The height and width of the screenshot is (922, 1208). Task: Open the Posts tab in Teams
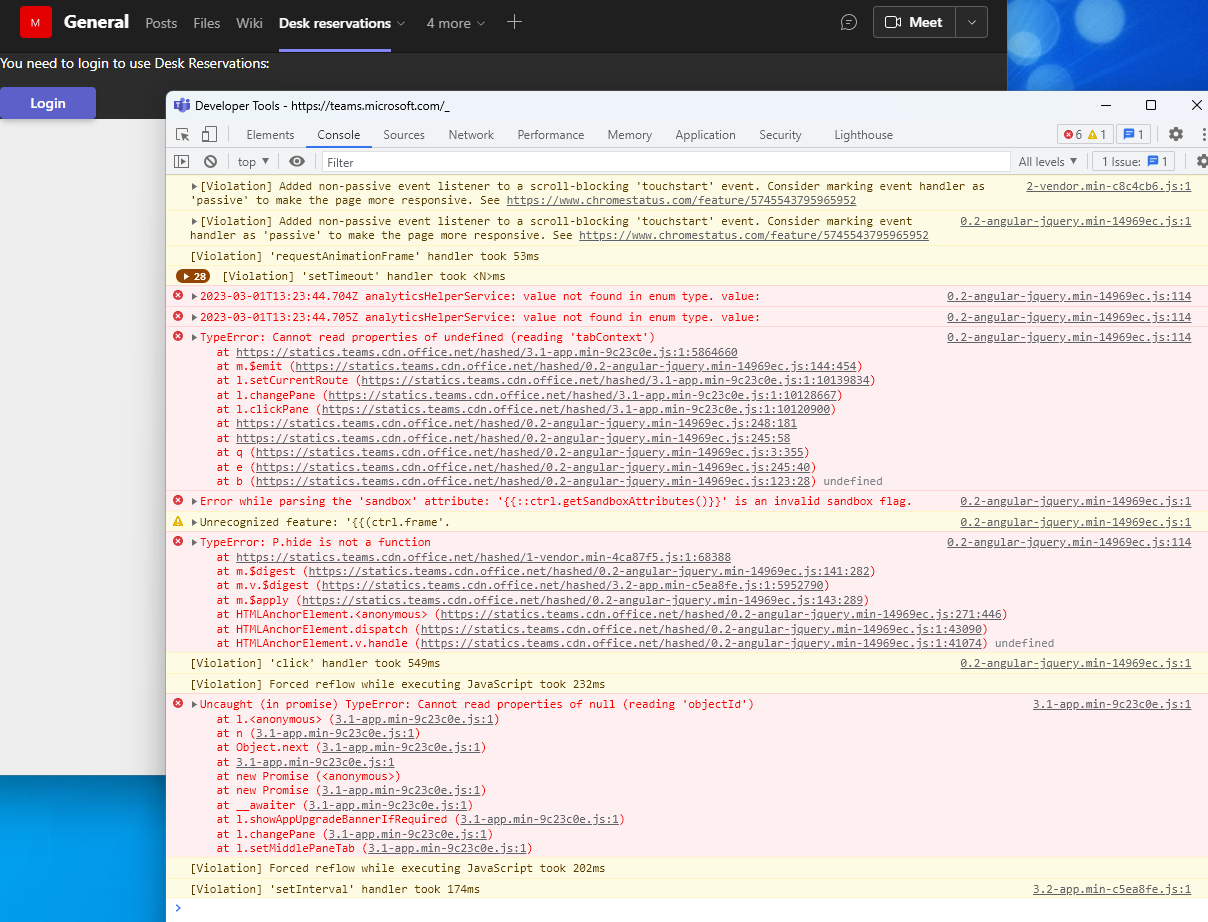coord(161,23)
